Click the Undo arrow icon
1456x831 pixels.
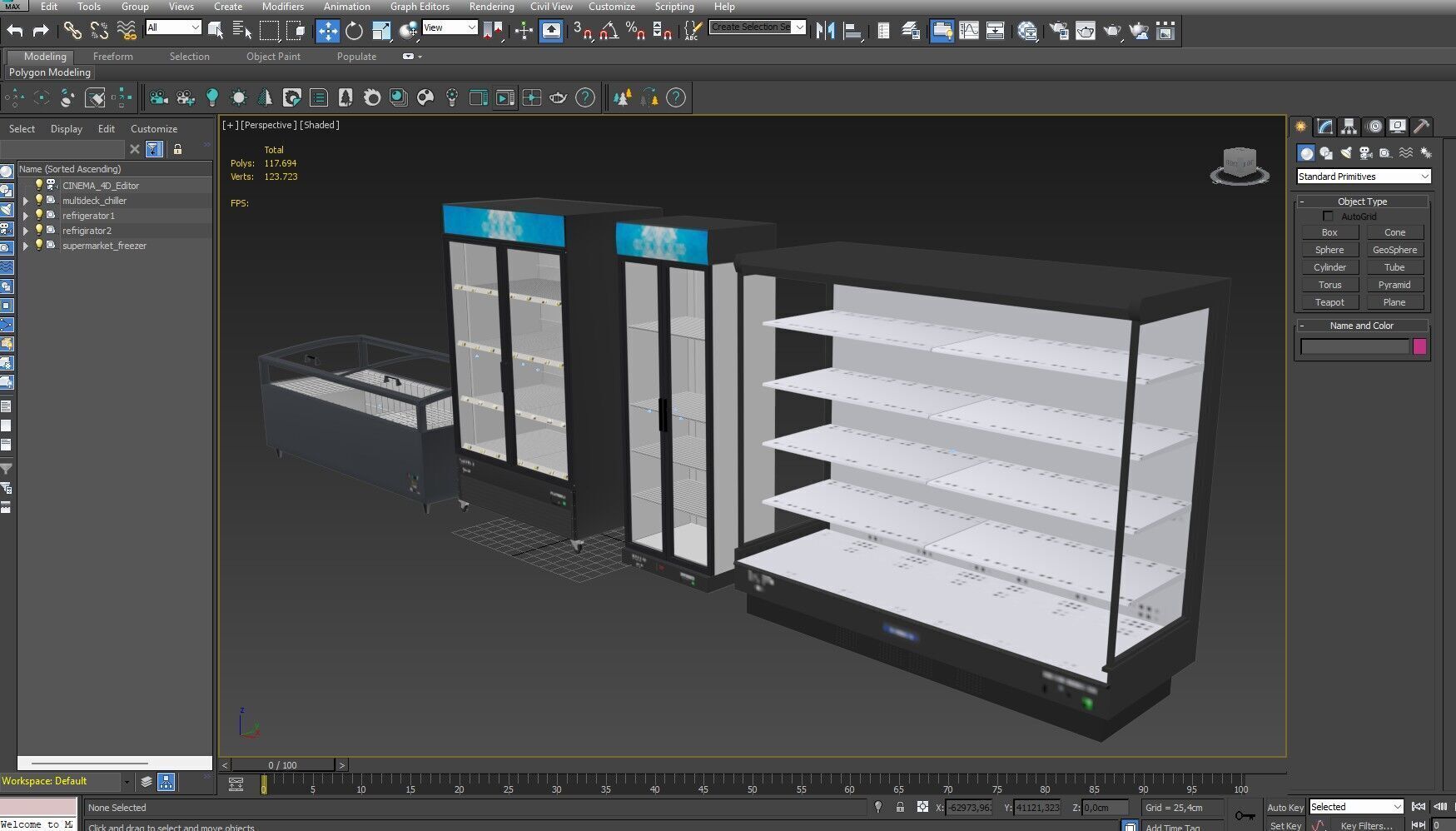(15, 31)
